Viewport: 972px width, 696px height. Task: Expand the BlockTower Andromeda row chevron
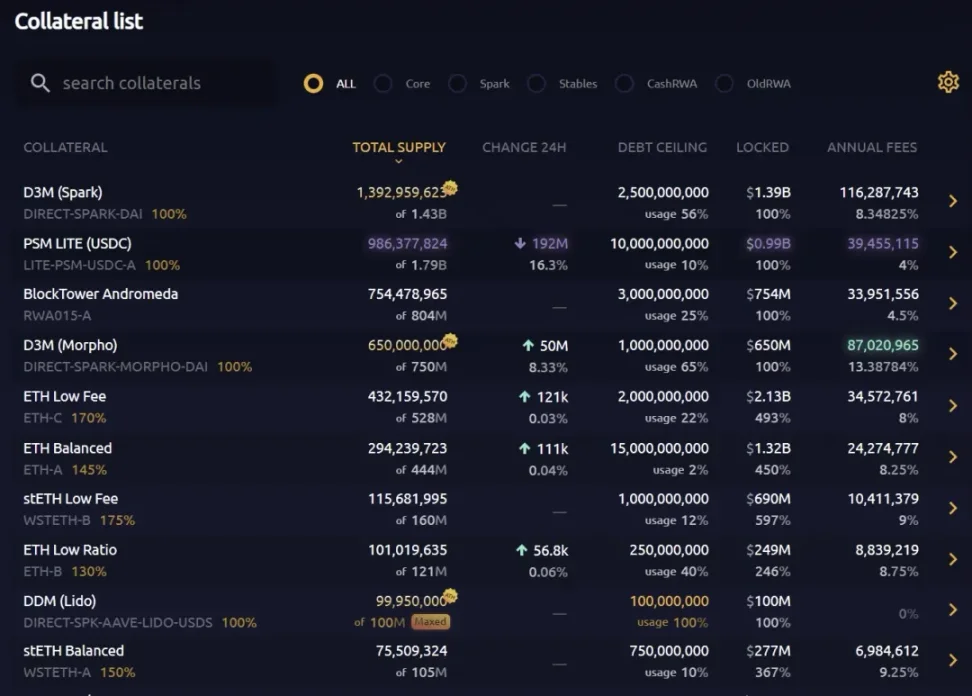[952, 303]
